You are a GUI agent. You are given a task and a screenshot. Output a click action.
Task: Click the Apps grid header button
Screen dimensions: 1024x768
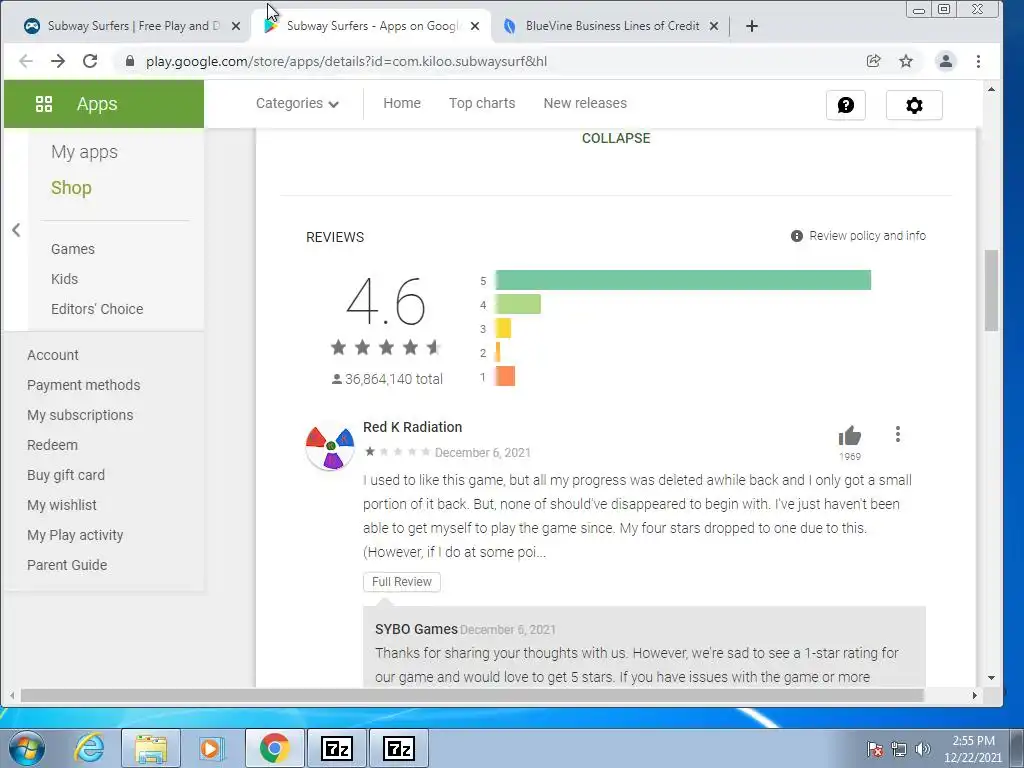tap(104, 104)
